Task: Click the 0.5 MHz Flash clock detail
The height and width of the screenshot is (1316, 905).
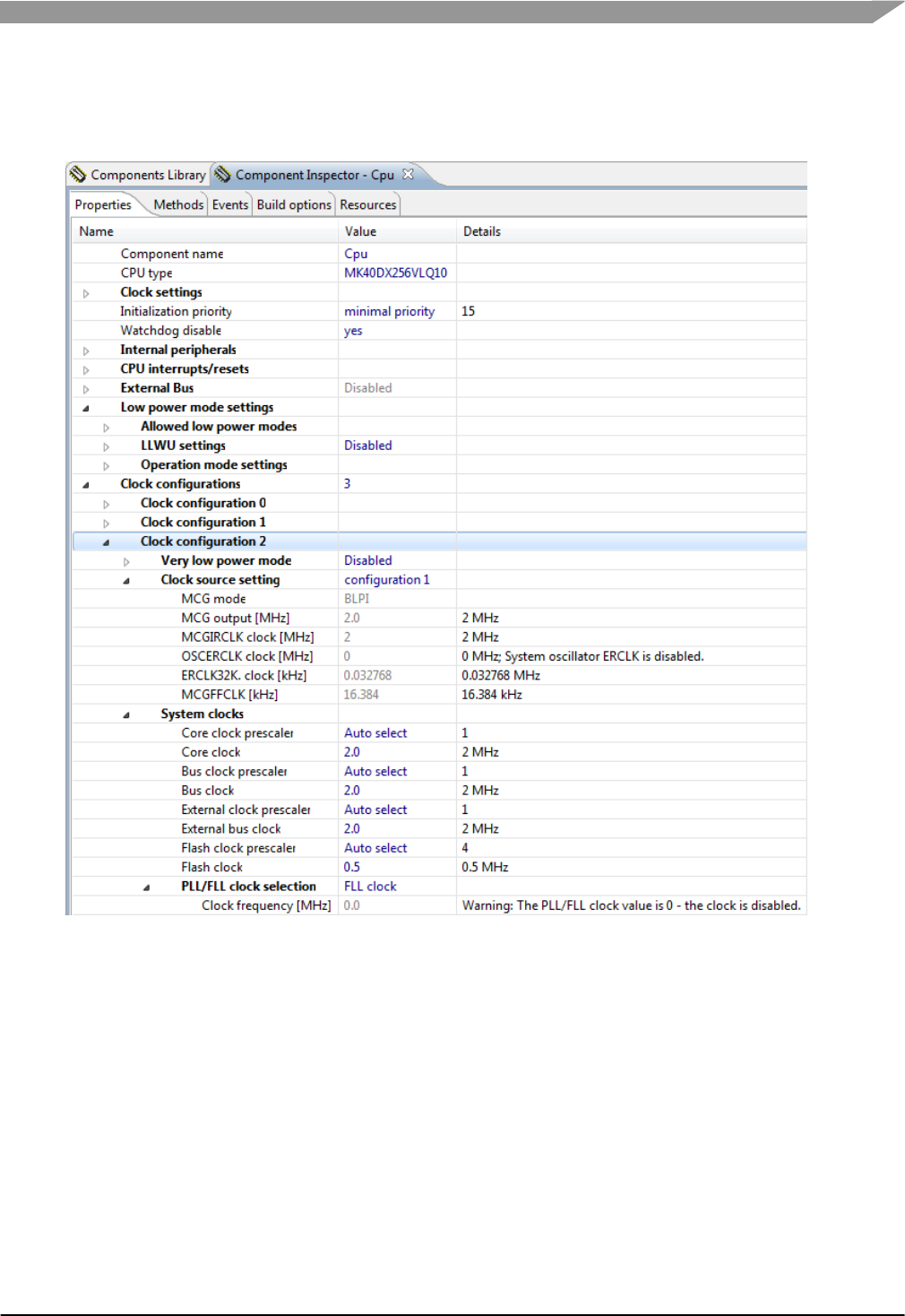Action: 485,868
